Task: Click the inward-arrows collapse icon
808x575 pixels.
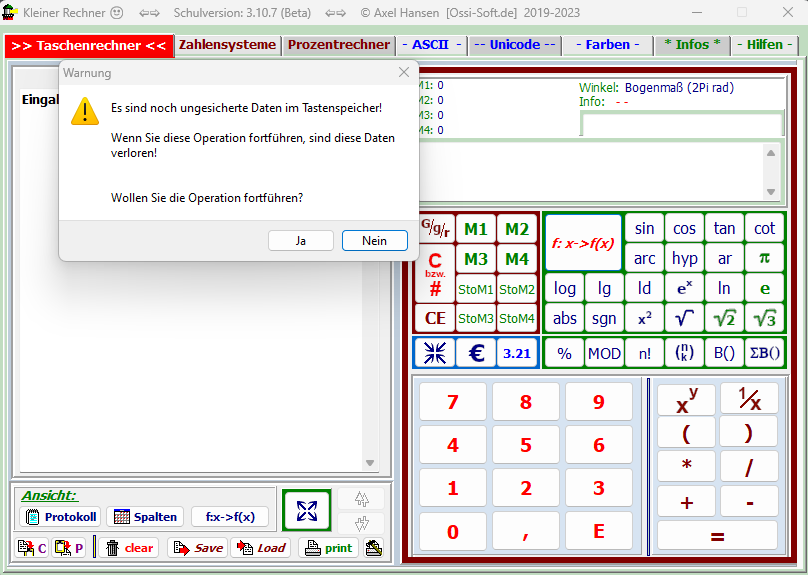Action: click(x=435, y=352)
